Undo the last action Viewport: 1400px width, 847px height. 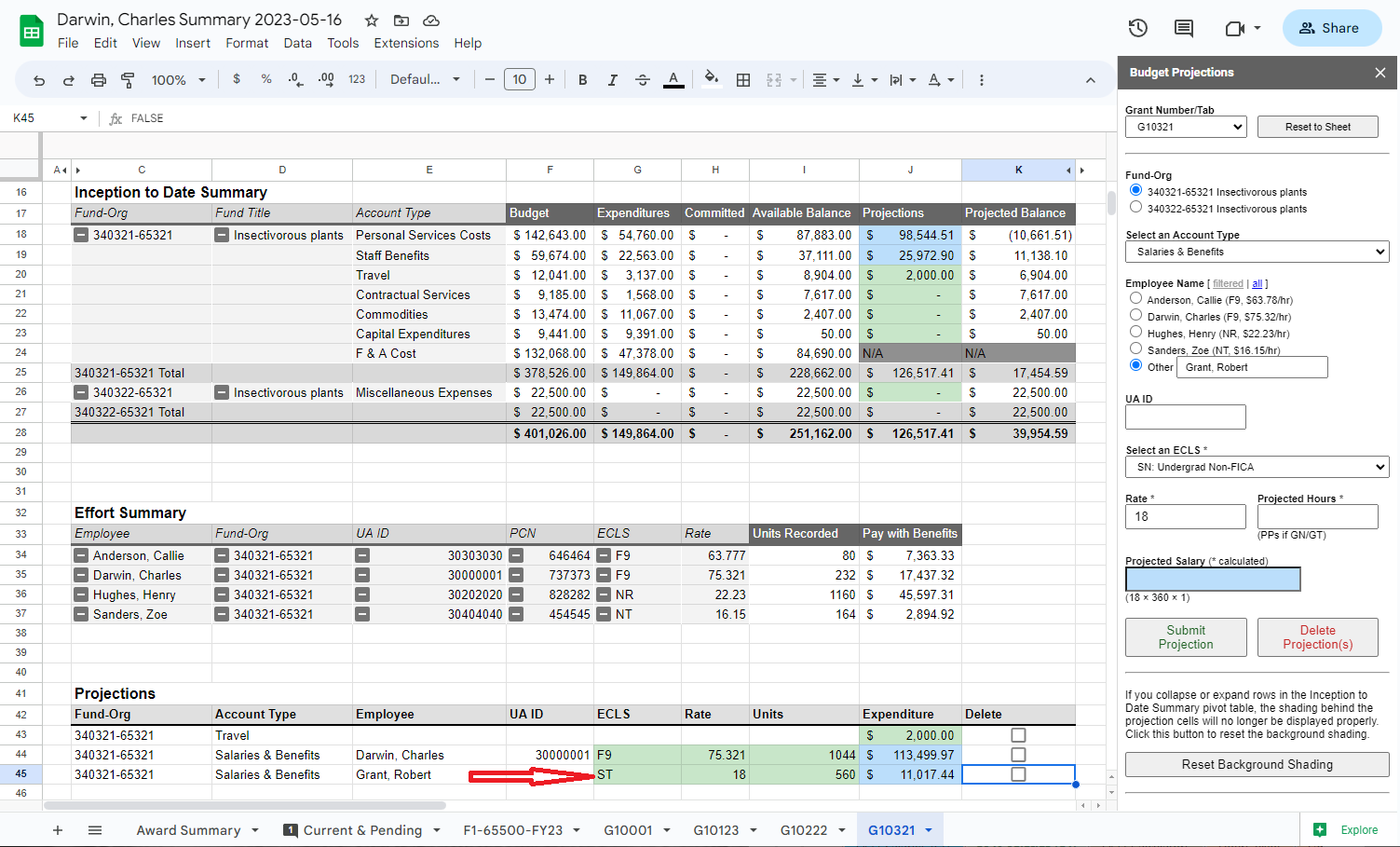[38, 79]
